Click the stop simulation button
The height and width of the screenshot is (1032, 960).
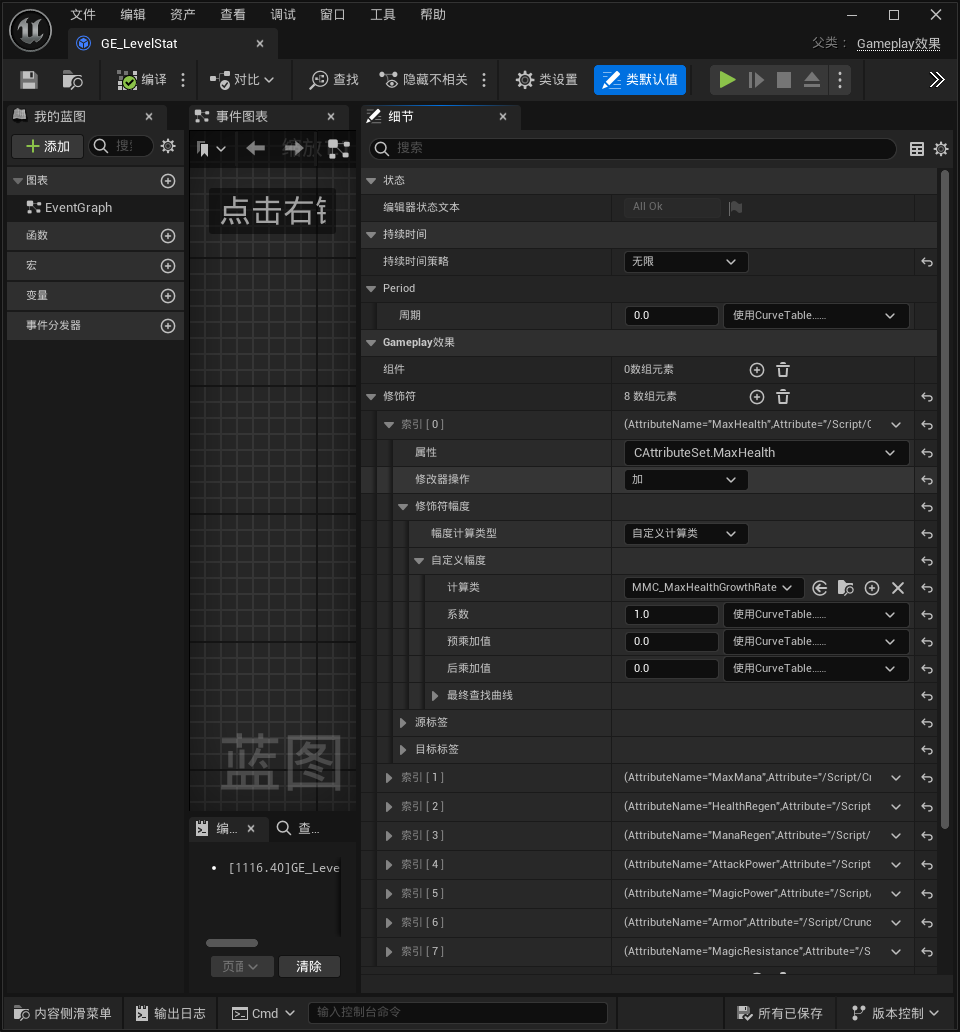click(784, 80)
